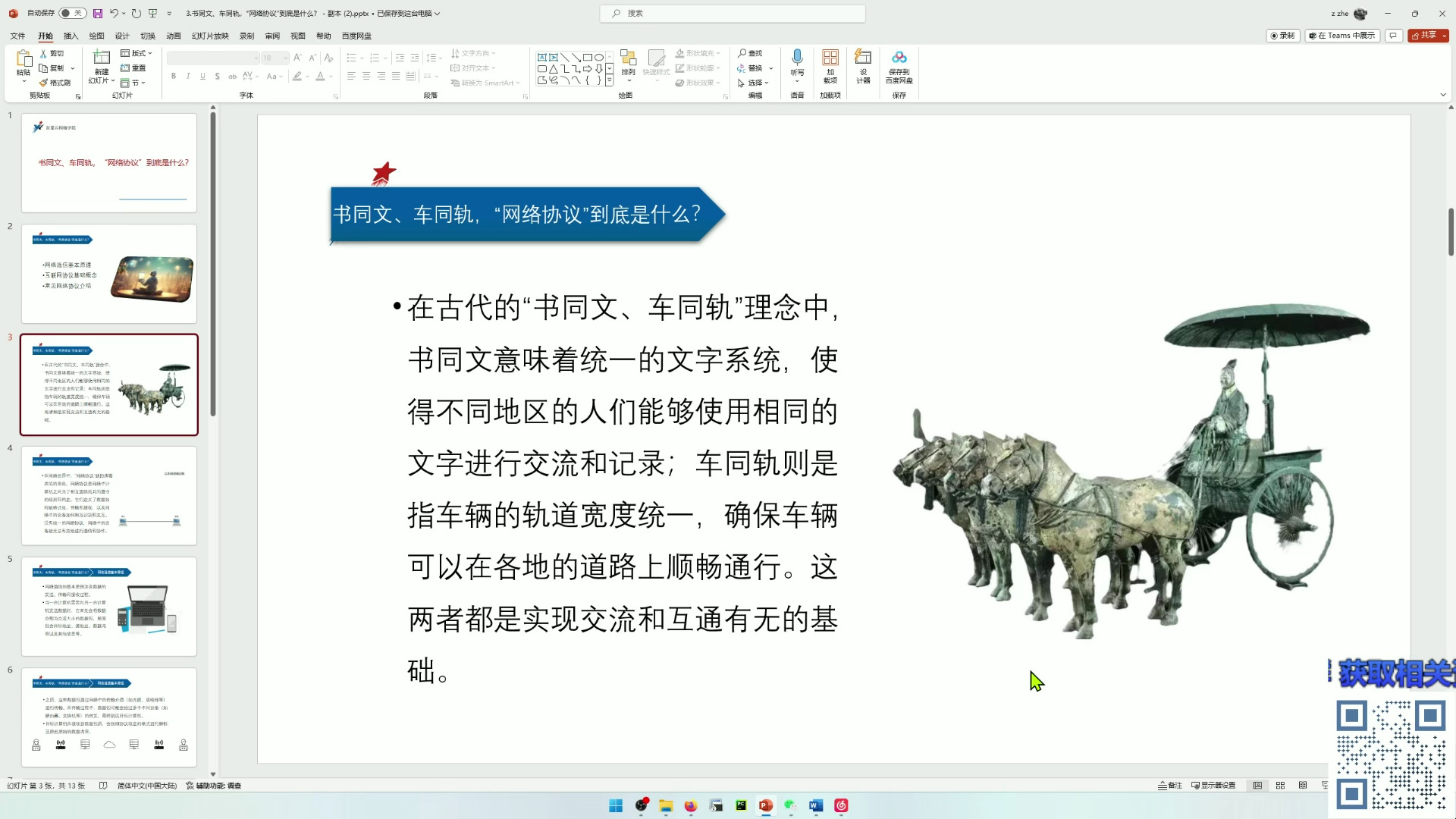Select slide 5 thumbnail in the panel
Viewport: 1456px width, 819px height.
[108, 605]
